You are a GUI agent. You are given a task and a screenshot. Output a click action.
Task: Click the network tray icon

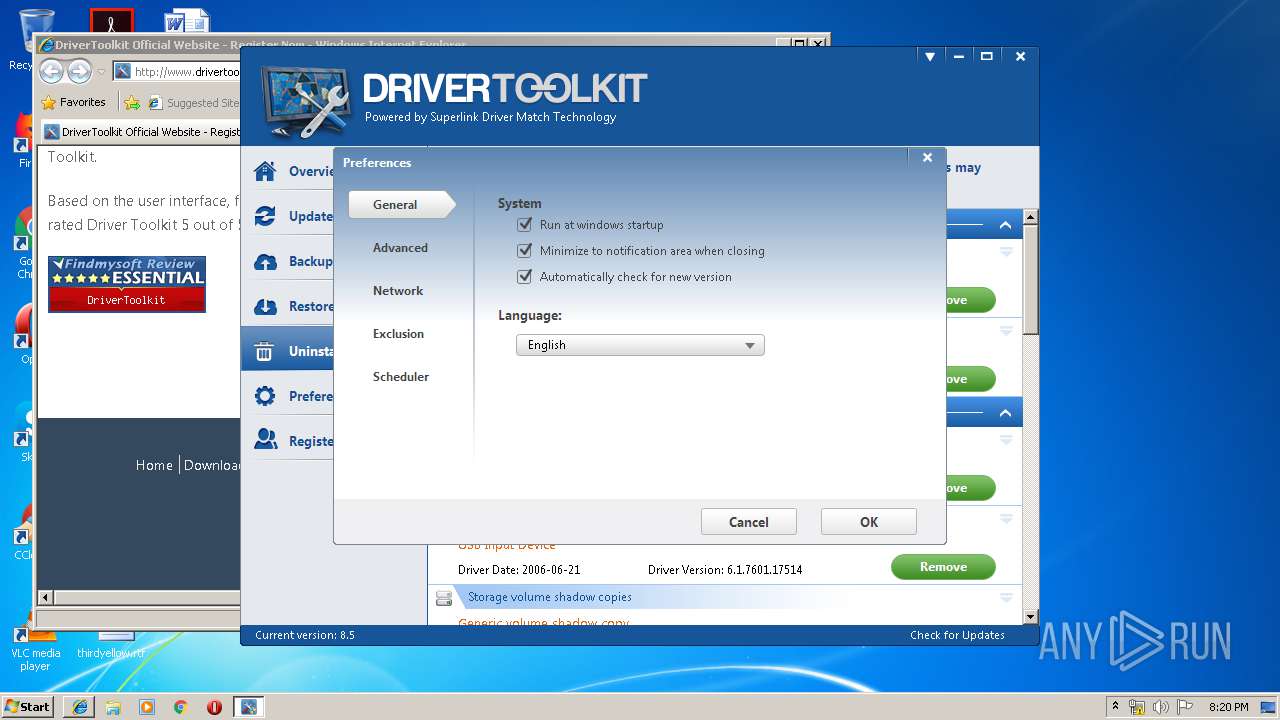[1137, 707]
